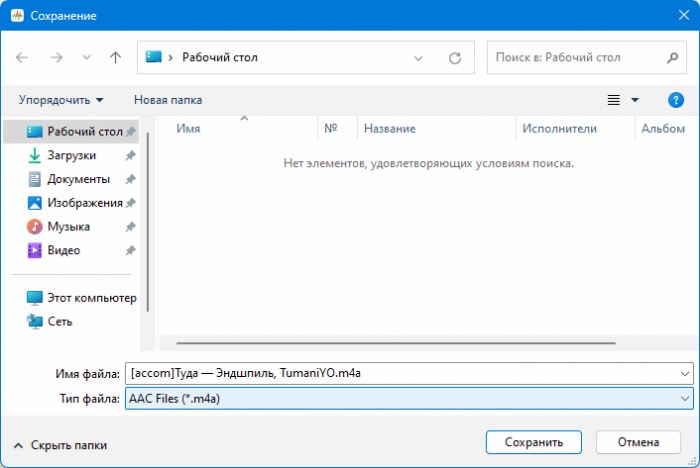This screenshot has width=700, height=468.
Task: Open help via question mark icon
Action: click(x=675, y=100)
